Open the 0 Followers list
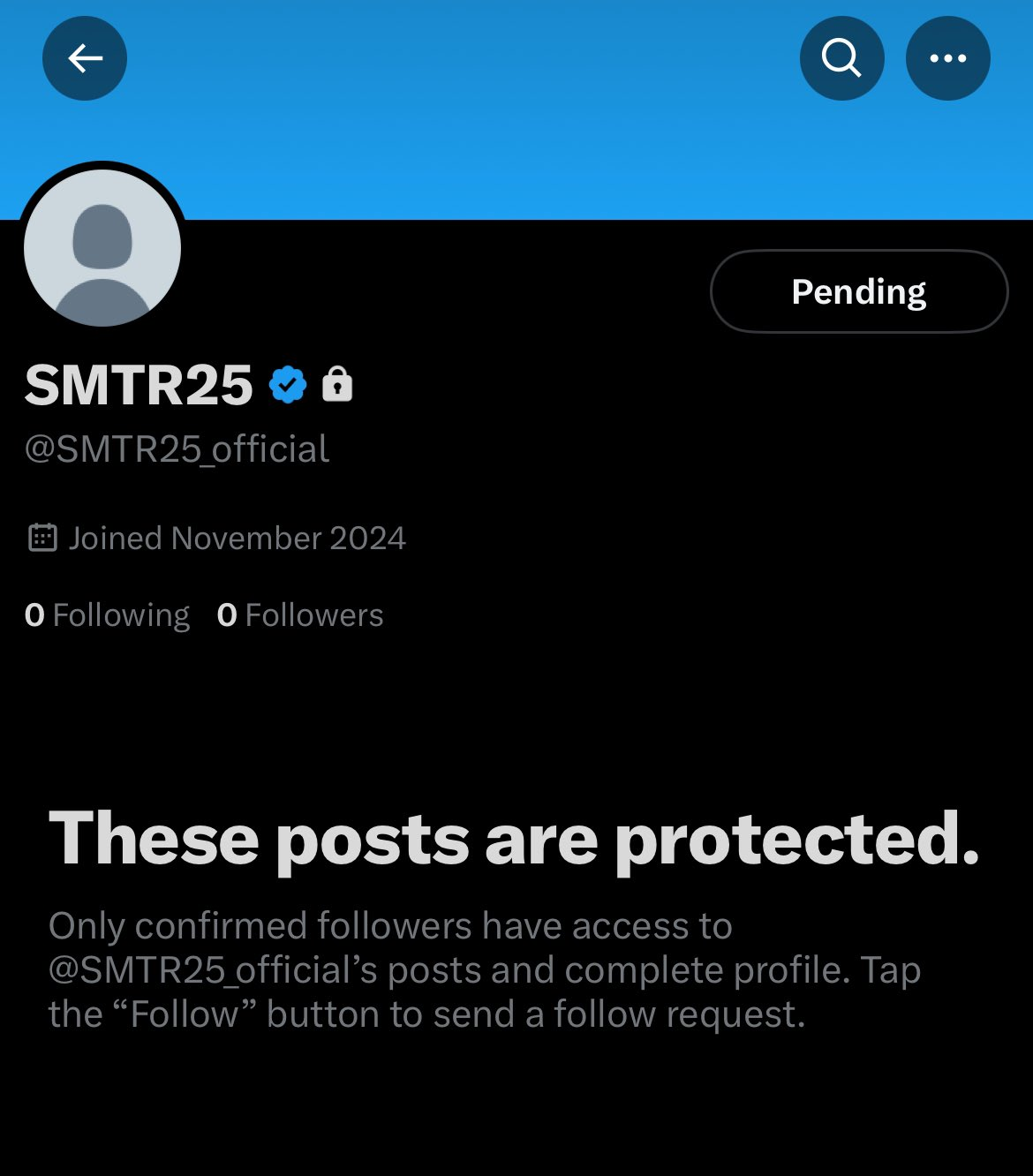The width and height of the screenshot is (1033, 1176). coord(300,615)
